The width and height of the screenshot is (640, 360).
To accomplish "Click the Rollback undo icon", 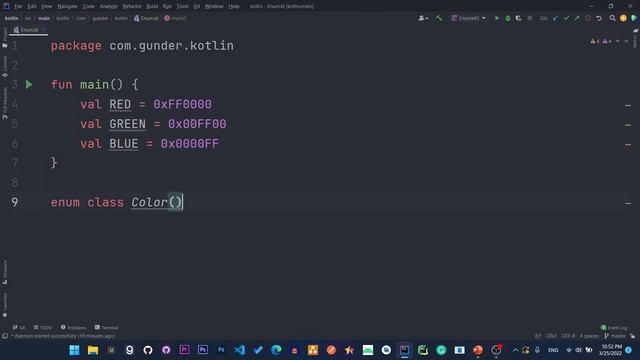I will coord(599,18).
